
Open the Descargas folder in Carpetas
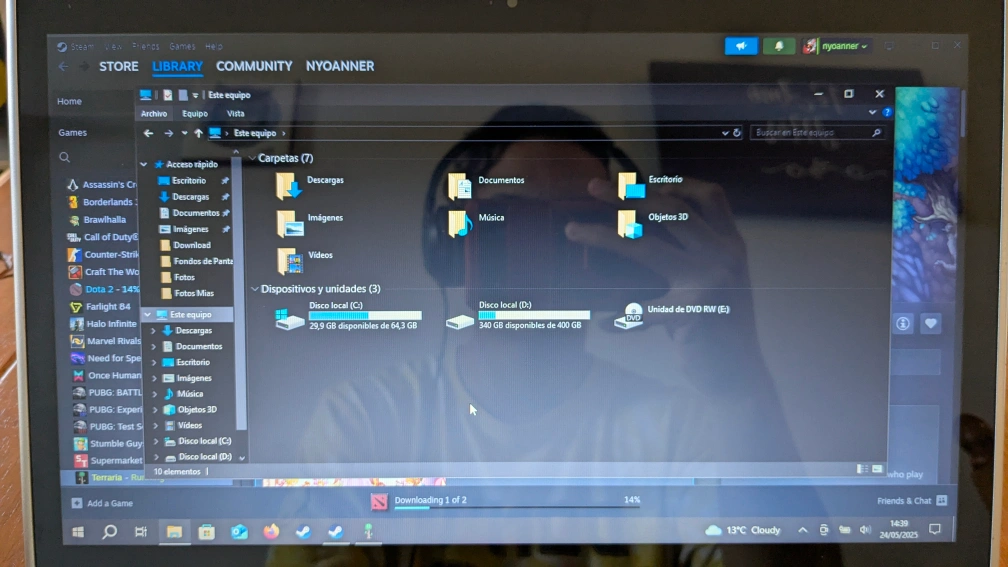pos(310,185)
